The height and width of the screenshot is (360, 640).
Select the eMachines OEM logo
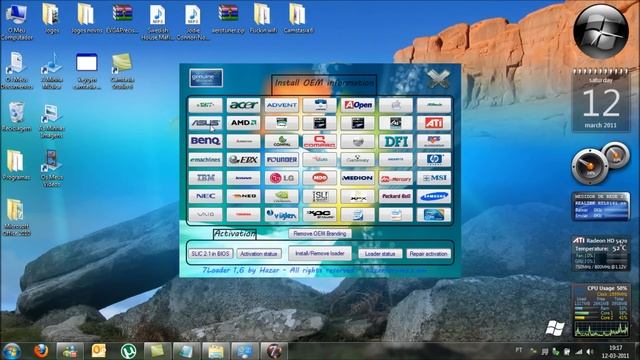tap(205, 160)
